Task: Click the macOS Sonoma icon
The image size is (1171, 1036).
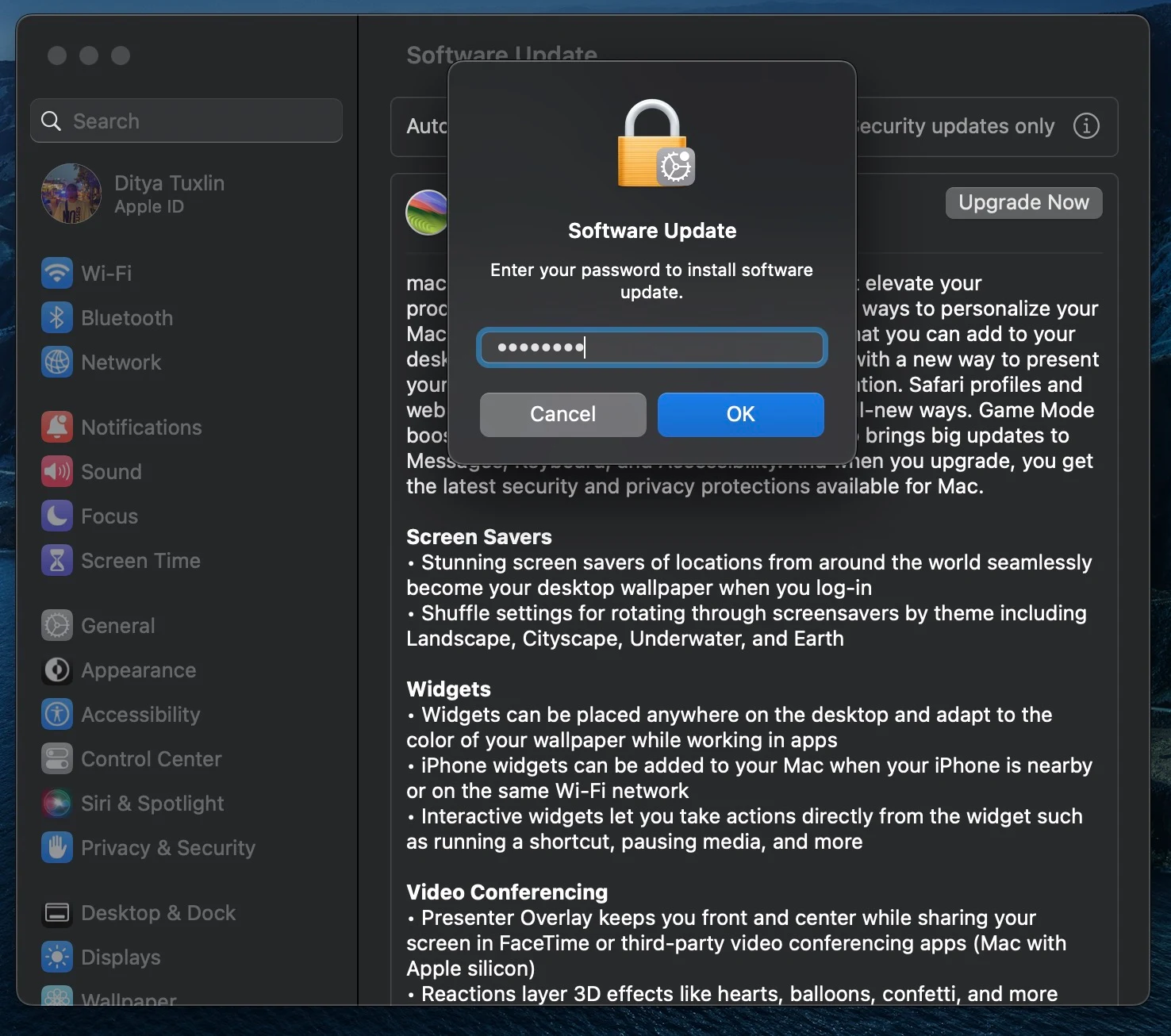Action: (427, 213)
